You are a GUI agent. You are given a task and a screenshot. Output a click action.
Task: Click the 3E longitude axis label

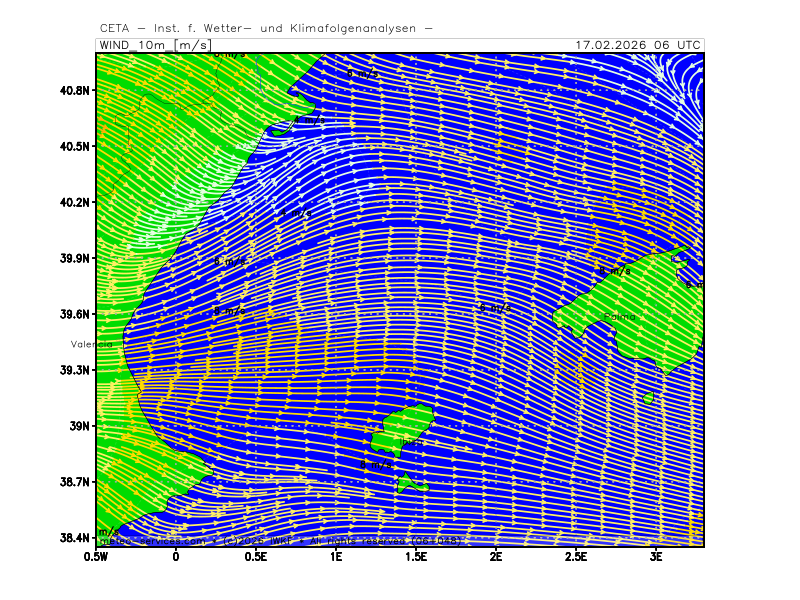coord(656,556)
